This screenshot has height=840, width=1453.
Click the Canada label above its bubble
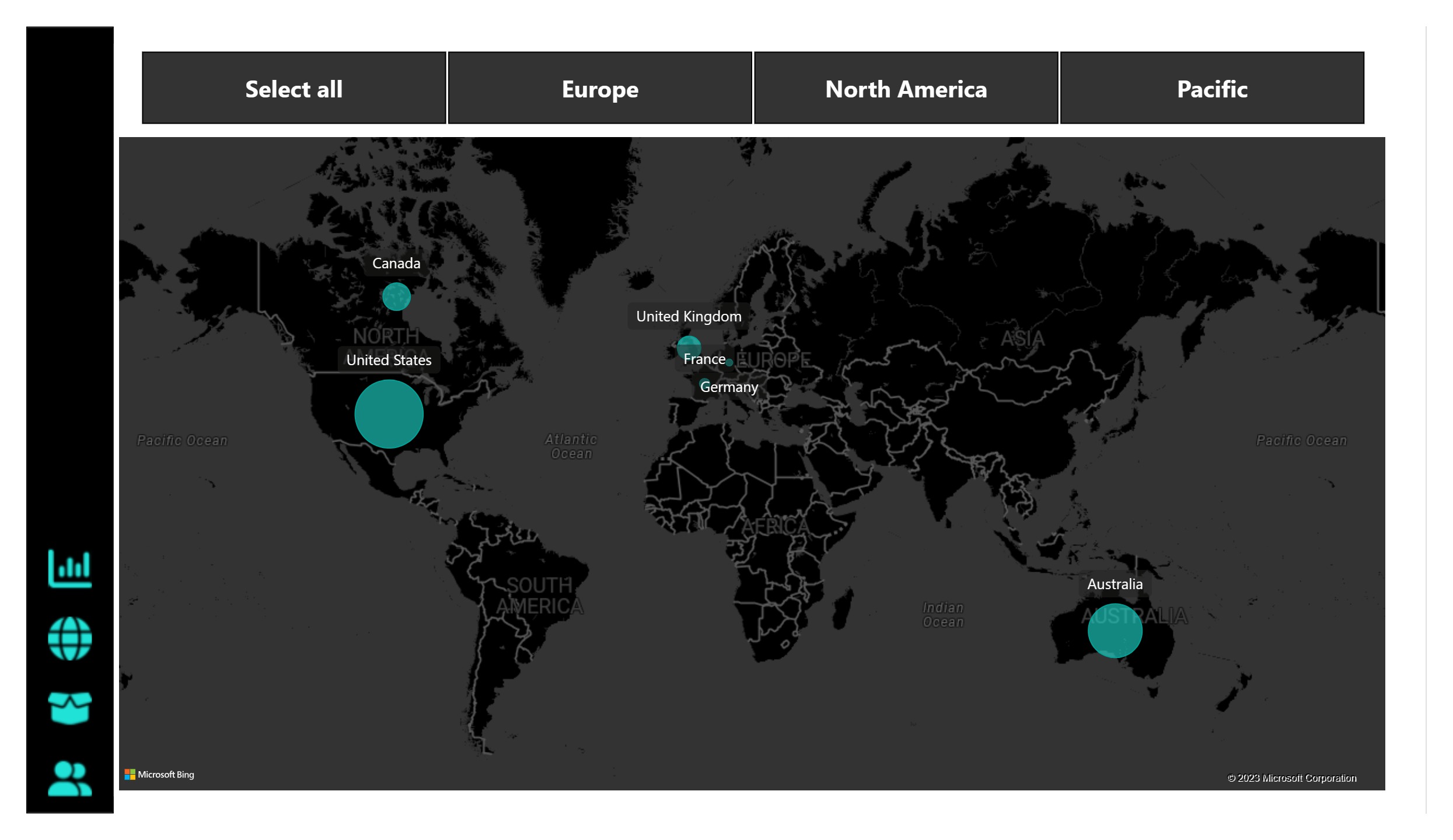pyautogui.click(x=396, y=263)
